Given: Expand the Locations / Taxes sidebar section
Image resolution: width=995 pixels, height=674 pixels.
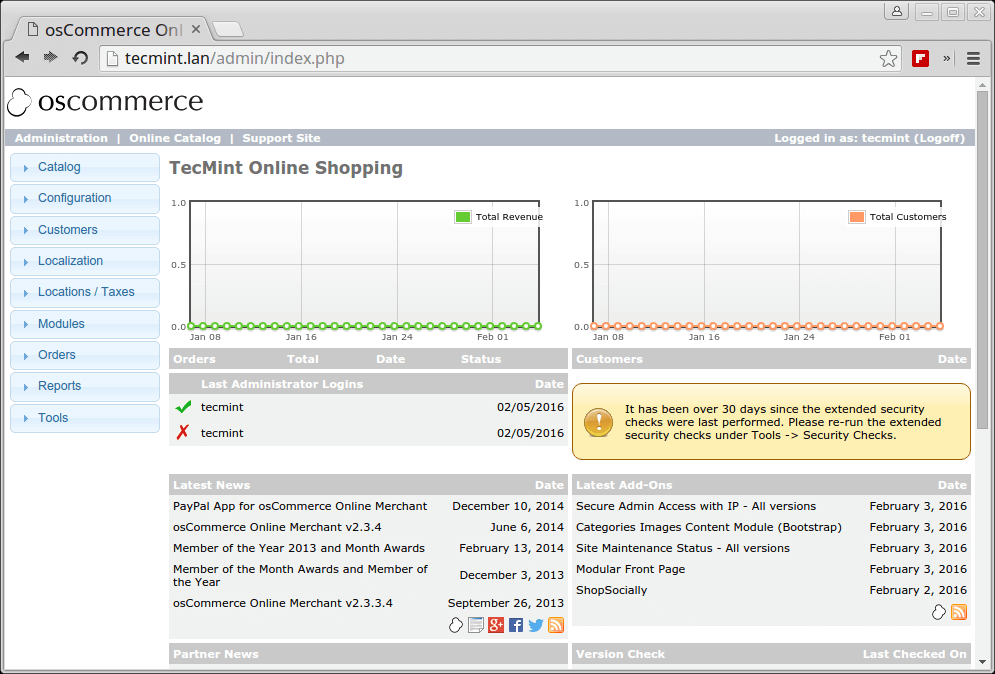Looking at the screenshot, I should (x=85, y=293).
